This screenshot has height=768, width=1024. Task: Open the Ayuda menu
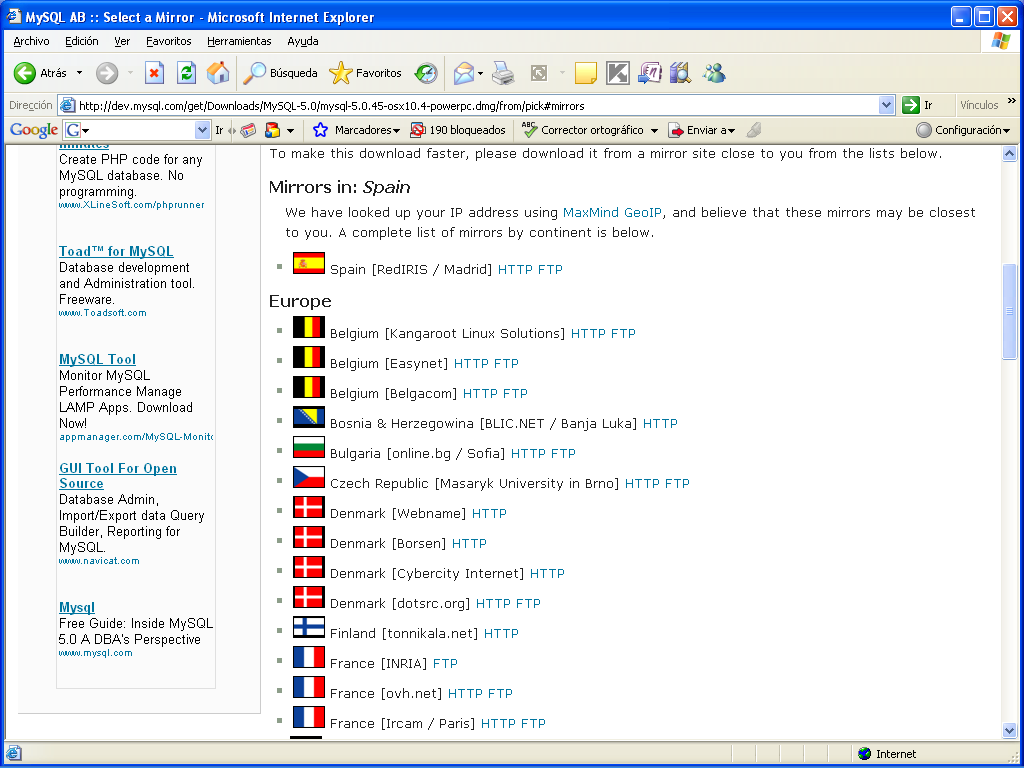click(303, 41)
